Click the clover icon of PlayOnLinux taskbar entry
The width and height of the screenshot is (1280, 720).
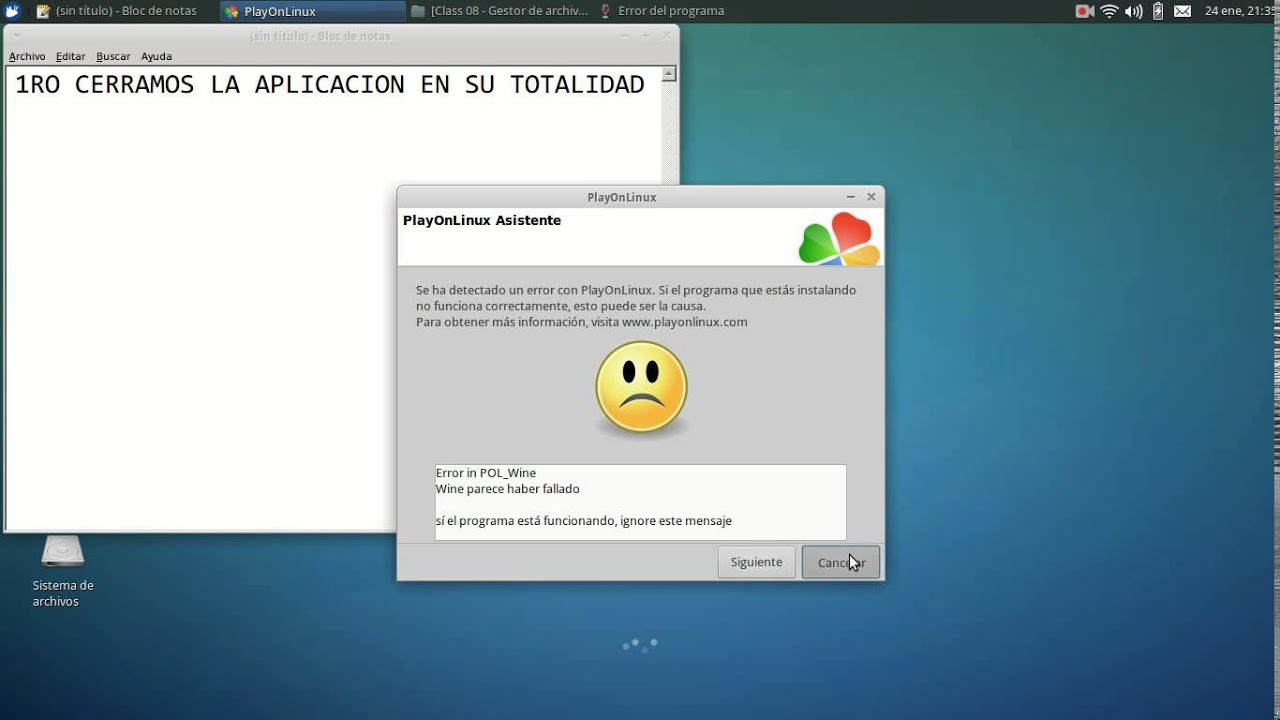point(232,11)
